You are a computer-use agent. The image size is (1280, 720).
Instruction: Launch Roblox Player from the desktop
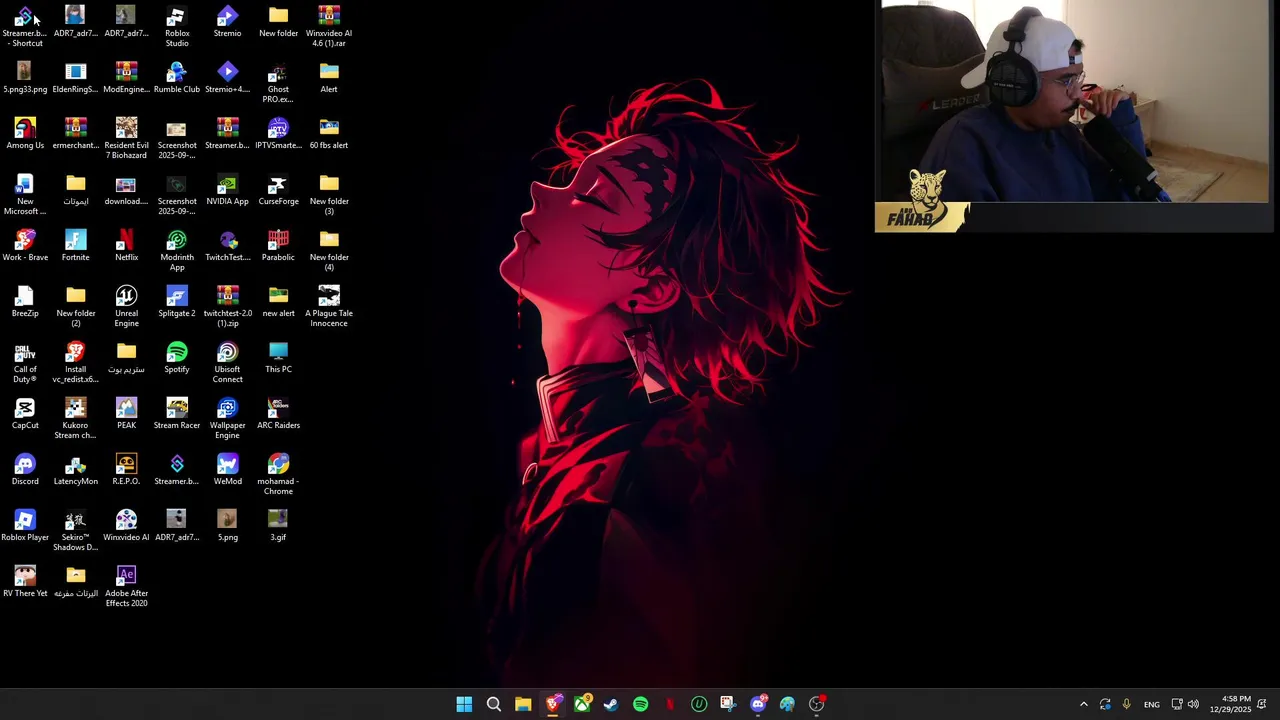point(25,526)
